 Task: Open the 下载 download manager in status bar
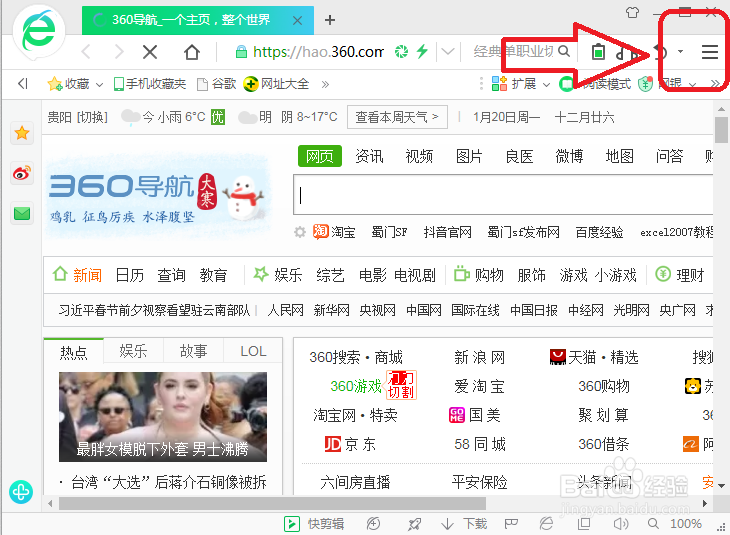pos(464,524)
